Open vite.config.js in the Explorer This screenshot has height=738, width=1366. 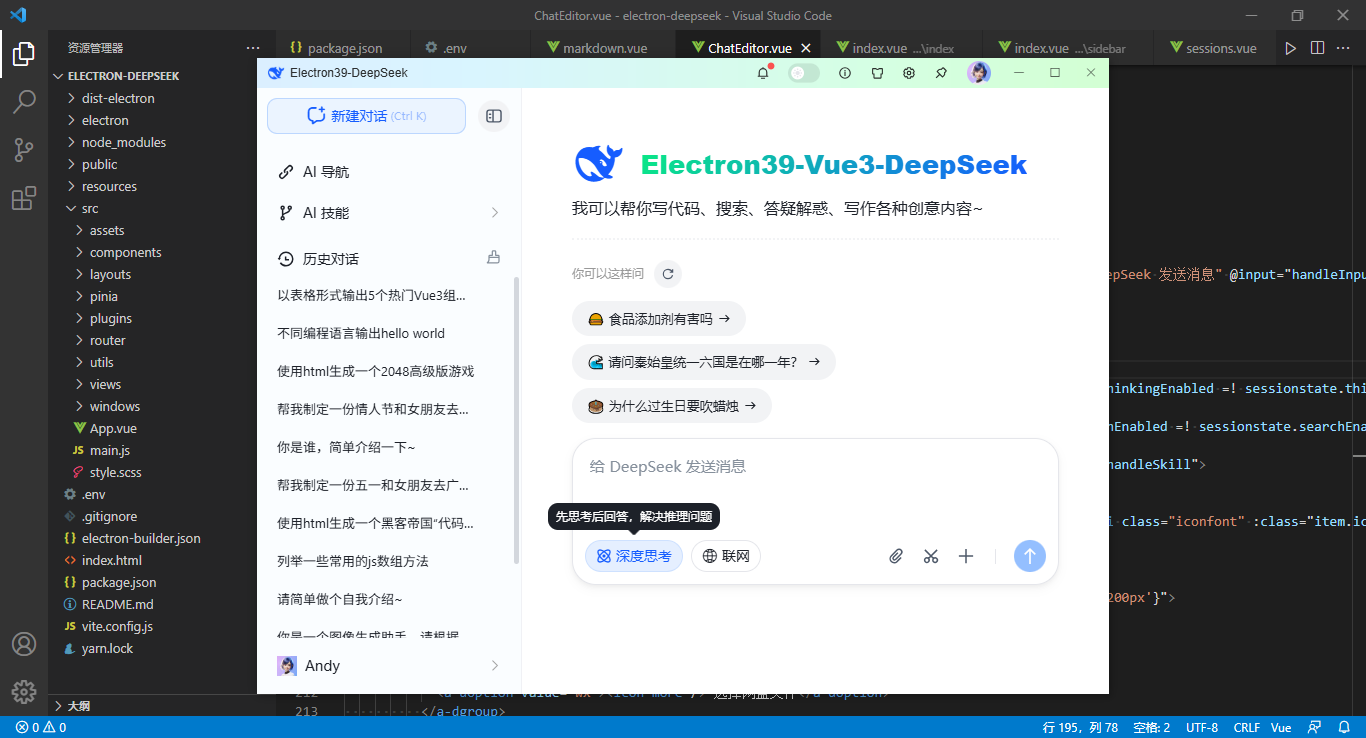[x=117, y=626]
